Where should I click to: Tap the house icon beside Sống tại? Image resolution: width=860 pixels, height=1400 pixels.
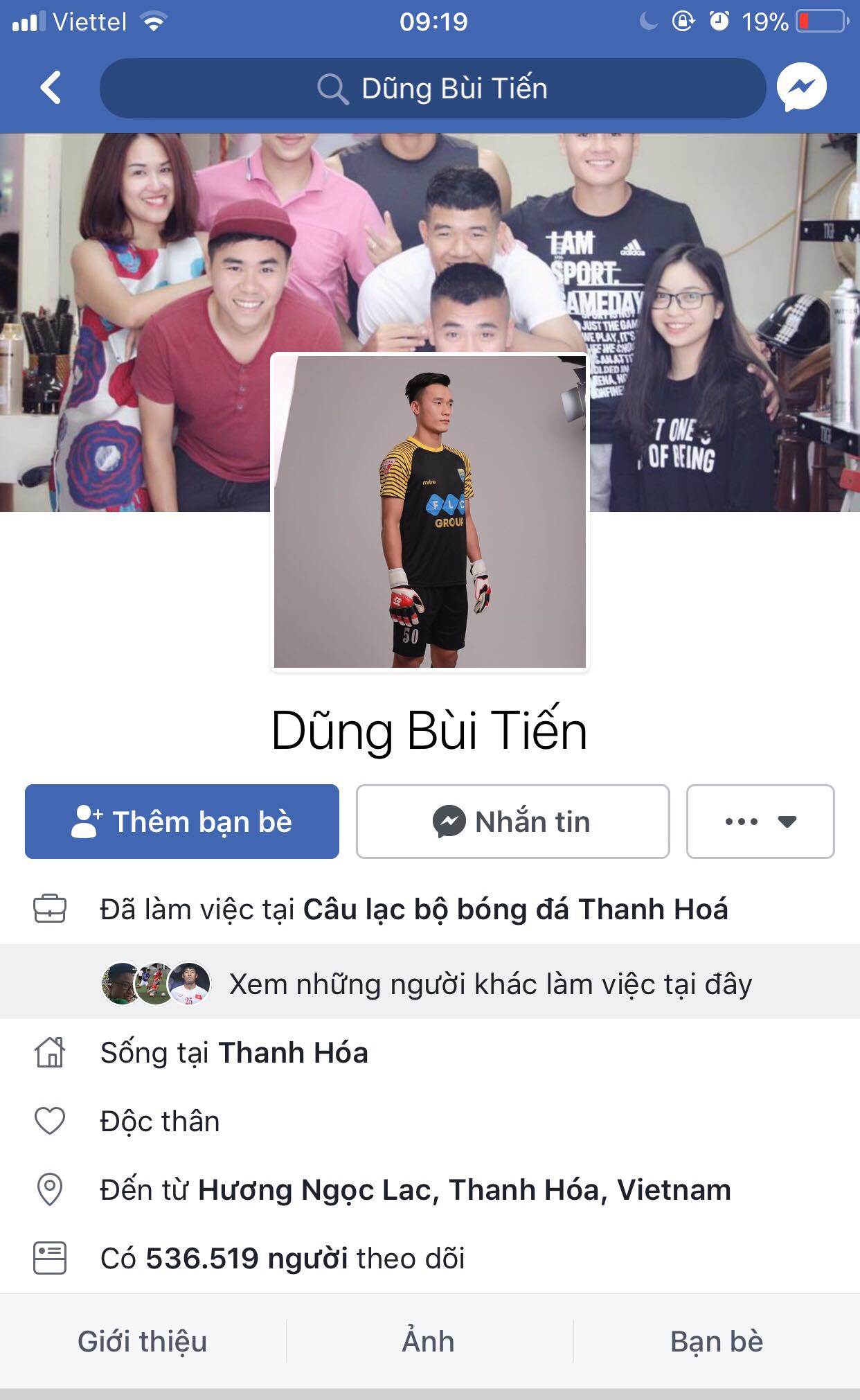50,1052
